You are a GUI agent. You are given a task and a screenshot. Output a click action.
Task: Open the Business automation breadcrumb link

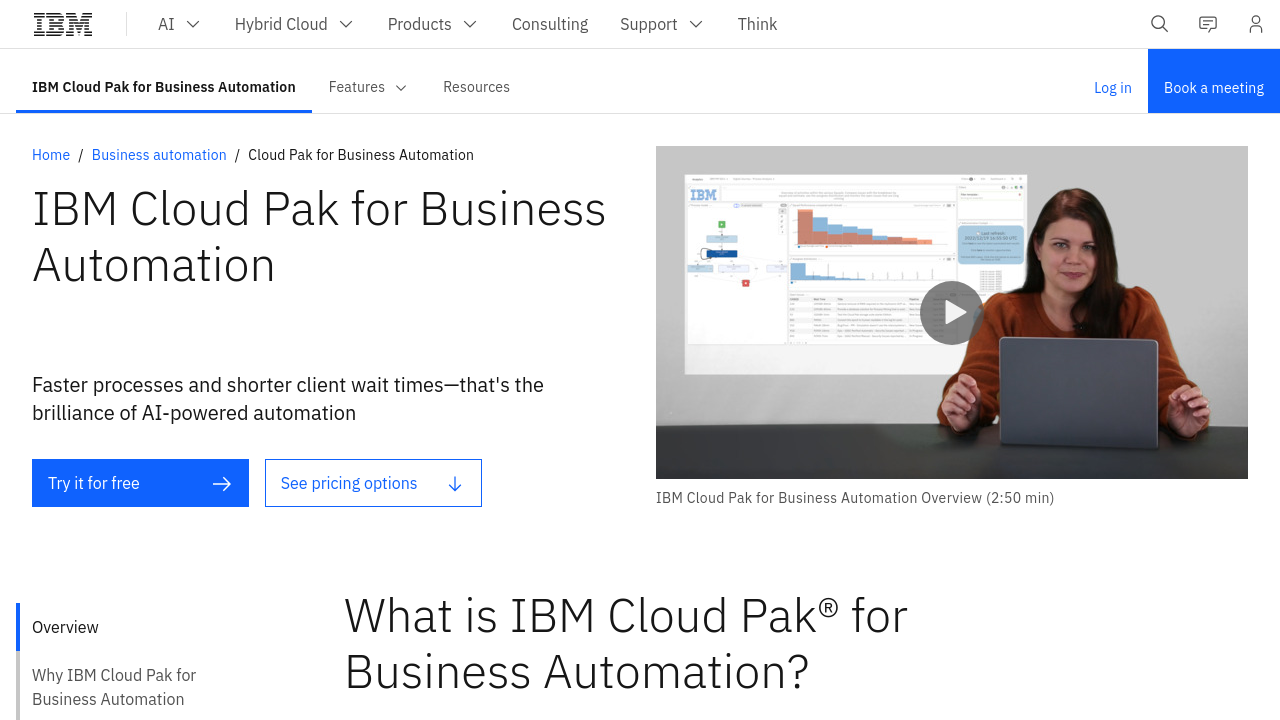[159, 155]
